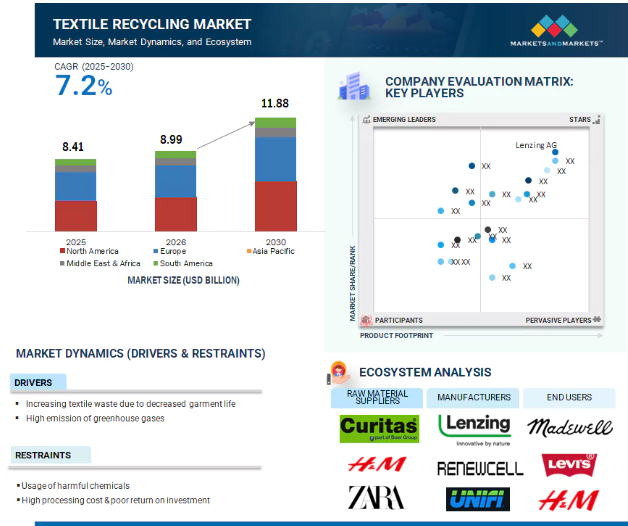Click the Pervasive Players quadrant icon

pos(597,319)
